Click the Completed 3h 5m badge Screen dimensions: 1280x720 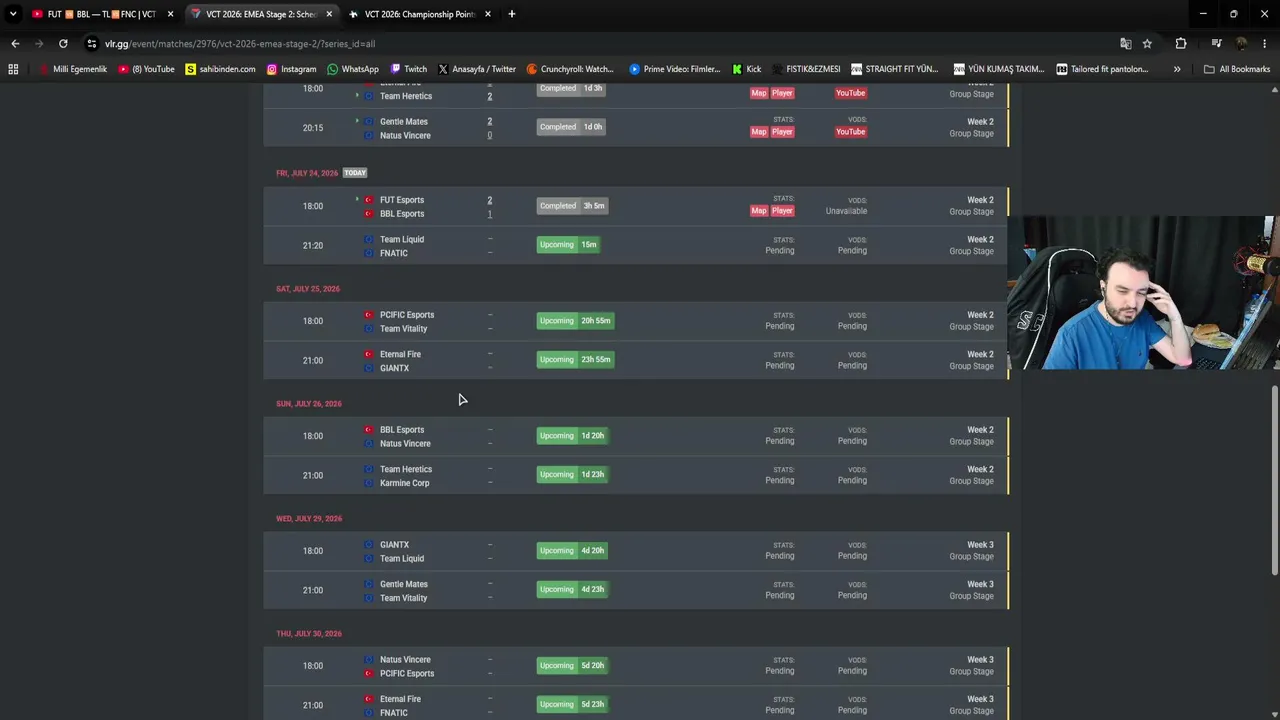[x=572, y=206]
